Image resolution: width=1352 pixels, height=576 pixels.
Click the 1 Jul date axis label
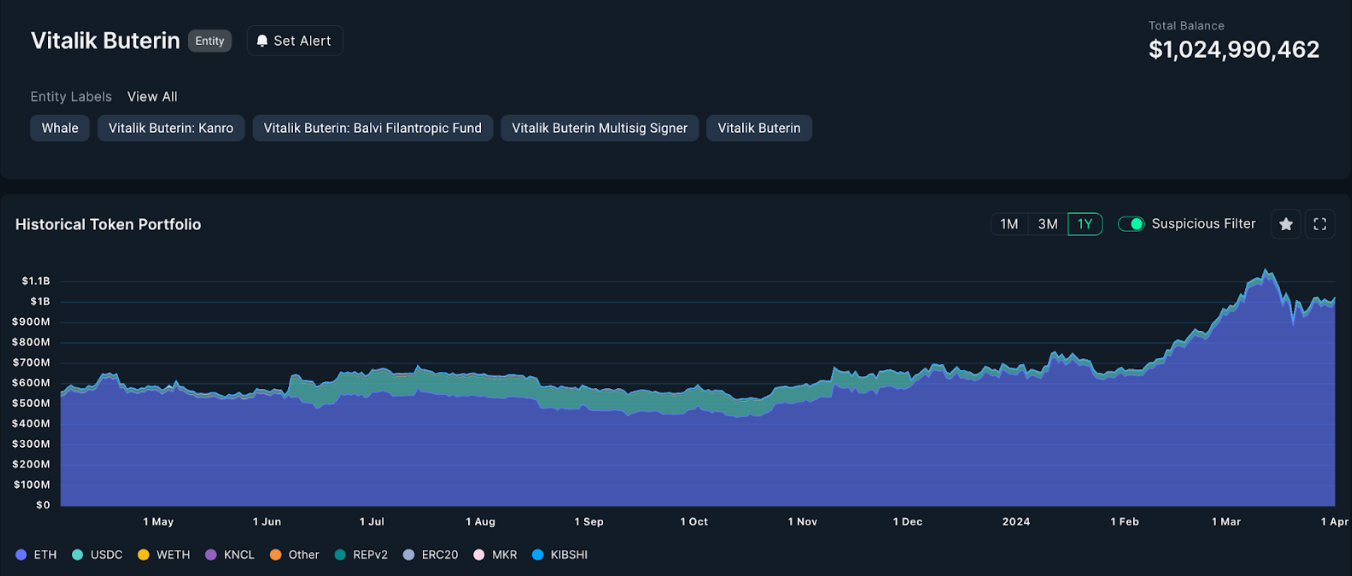coord(372,522)
